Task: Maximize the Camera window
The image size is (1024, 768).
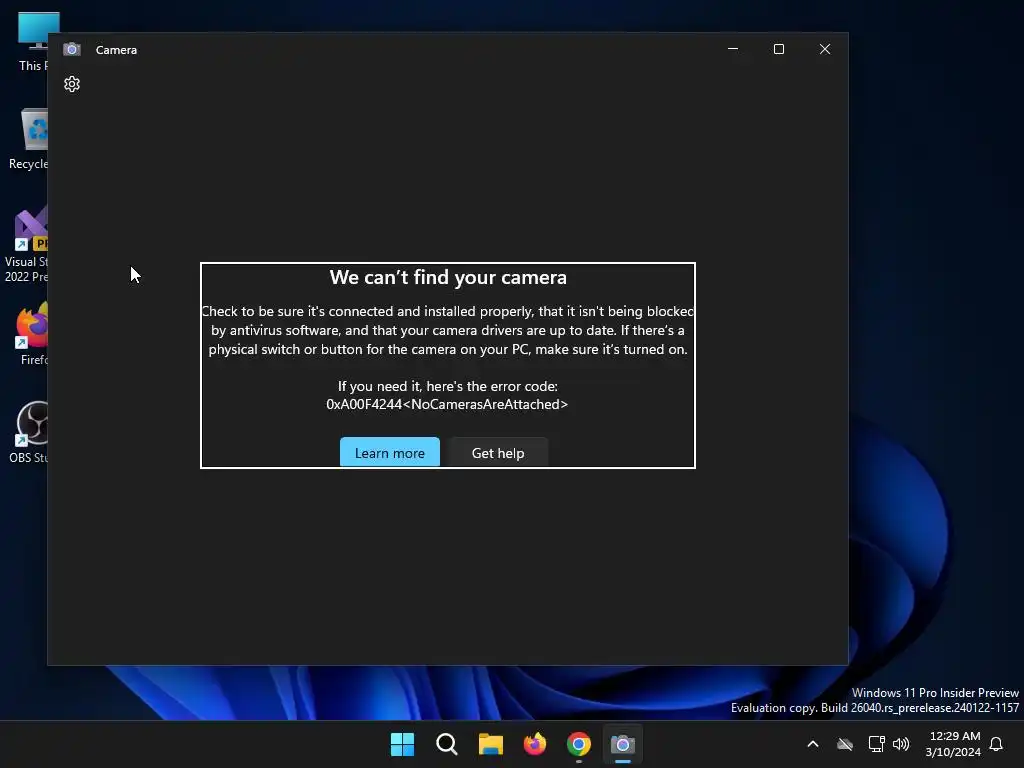Action: [778, 49]
